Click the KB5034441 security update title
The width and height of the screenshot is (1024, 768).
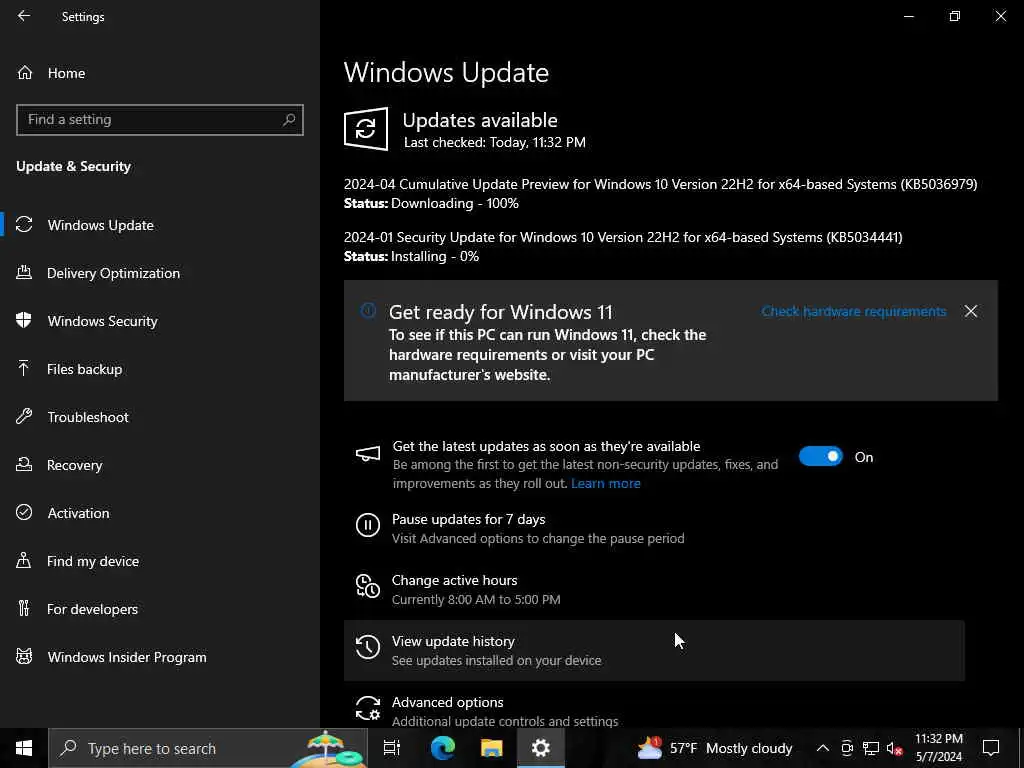point(623,237)
